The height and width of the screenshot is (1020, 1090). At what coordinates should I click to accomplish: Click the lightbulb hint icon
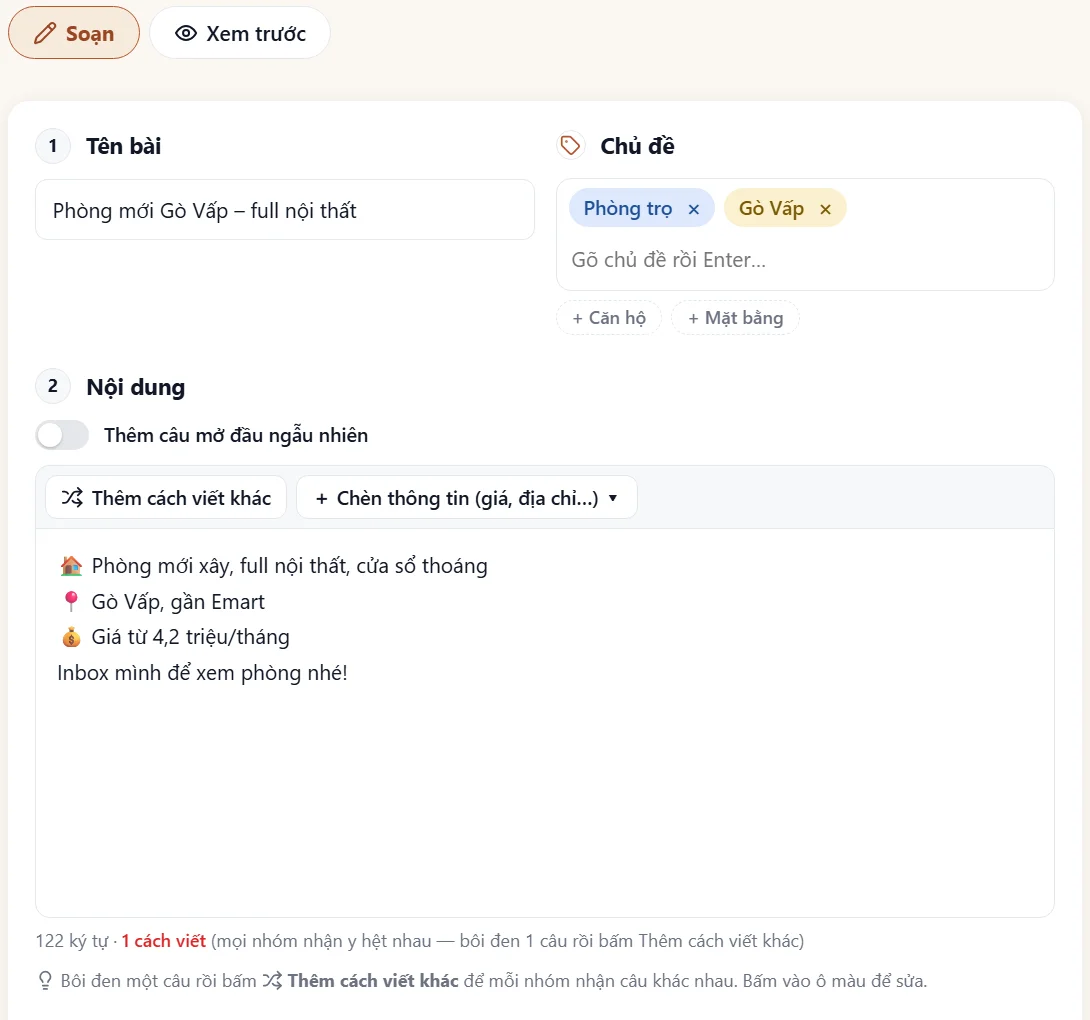pos(45,980)
